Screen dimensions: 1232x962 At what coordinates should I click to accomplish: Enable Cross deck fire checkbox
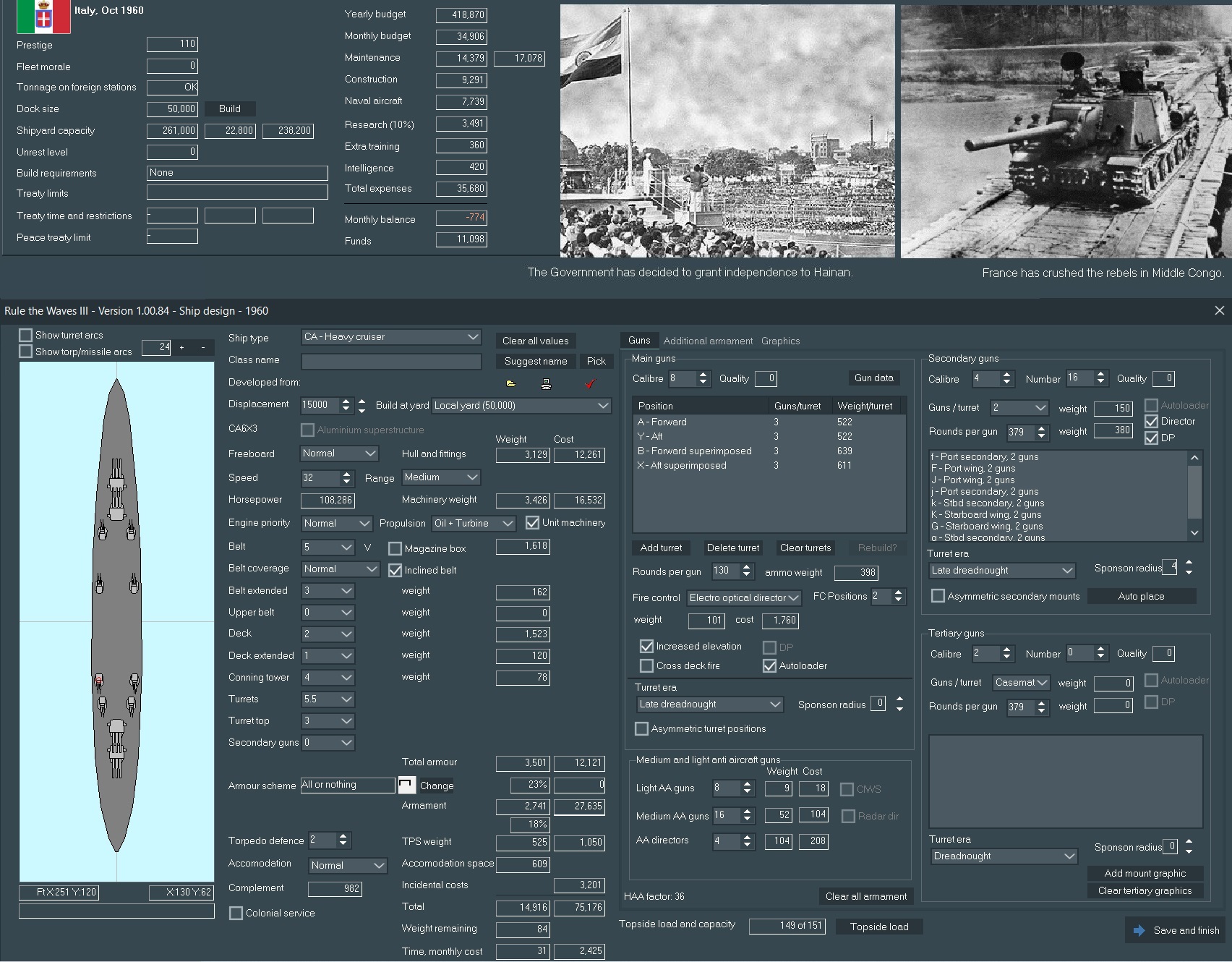pyautogui.click(x=646, y=665)
